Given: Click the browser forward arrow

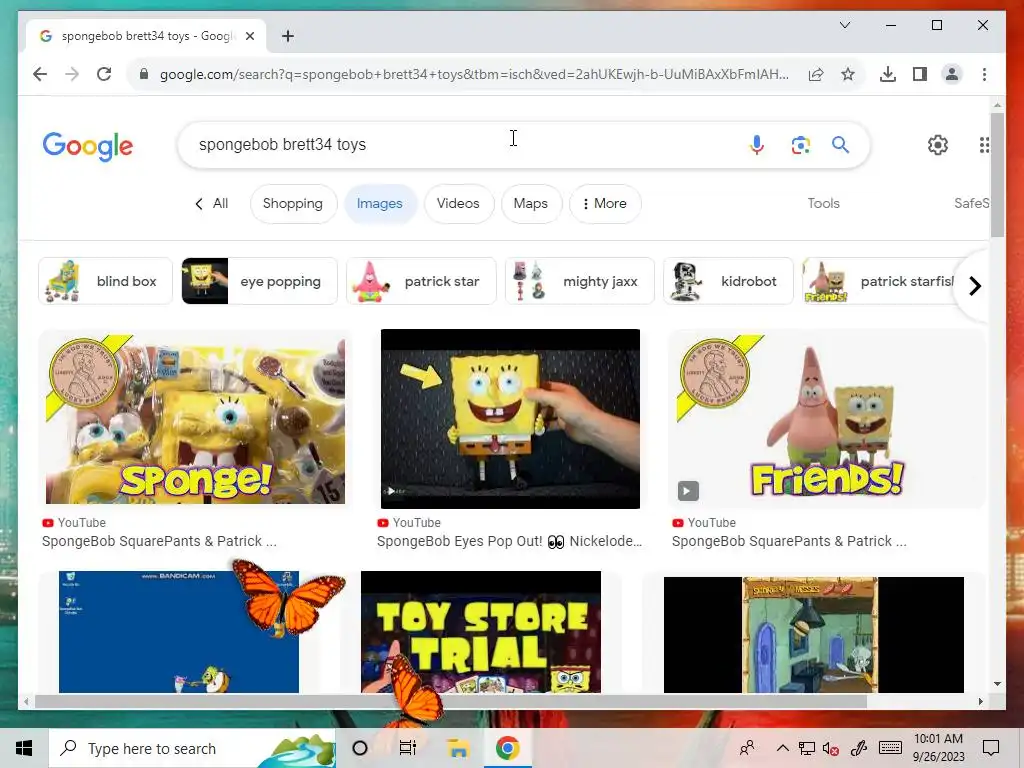Looking at the screenshot, I should coord(72,74).
